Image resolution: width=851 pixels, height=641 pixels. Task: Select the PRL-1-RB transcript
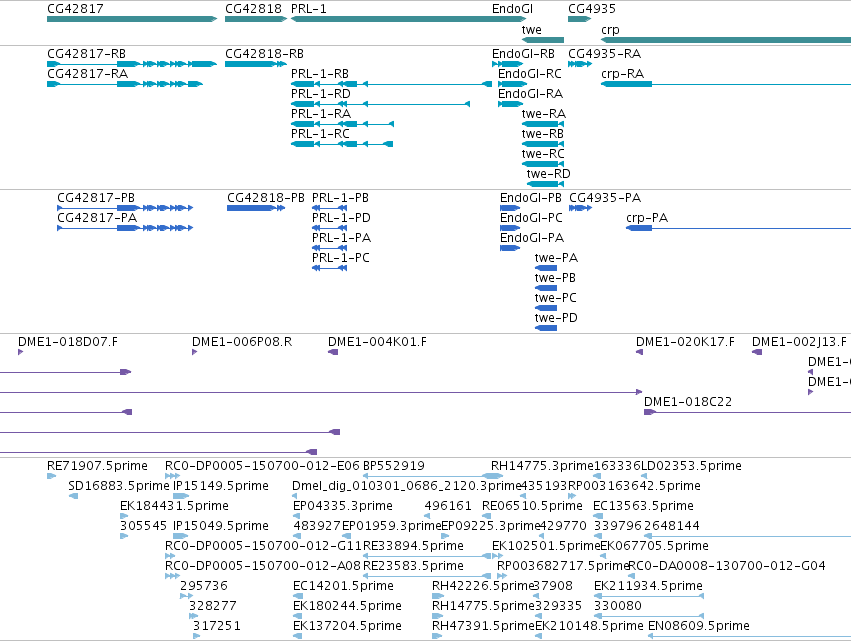[391, 84]
